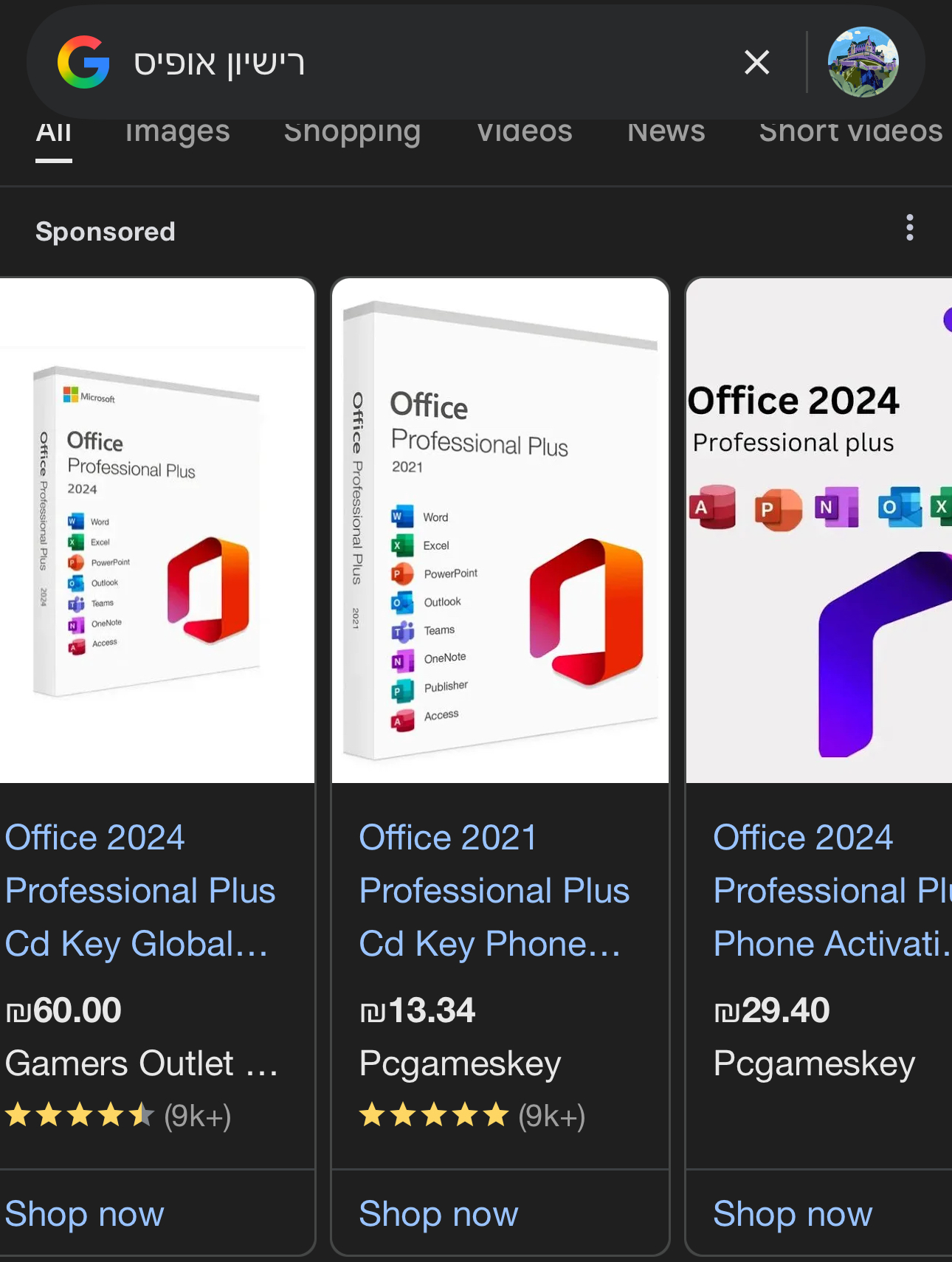Click the PowerPoint icon in Office 2024 banner
The height and width of the screenshot is (1262, 952).
[777, 508]
